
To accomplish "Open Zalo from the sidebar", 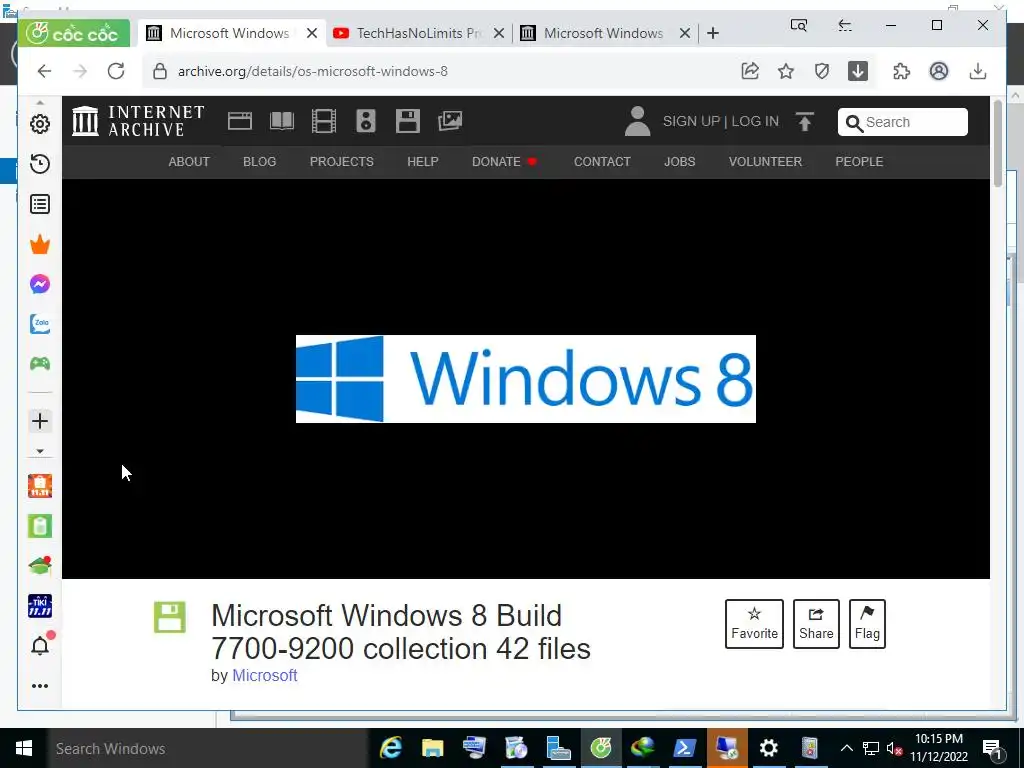I will (x=40, y=324).
